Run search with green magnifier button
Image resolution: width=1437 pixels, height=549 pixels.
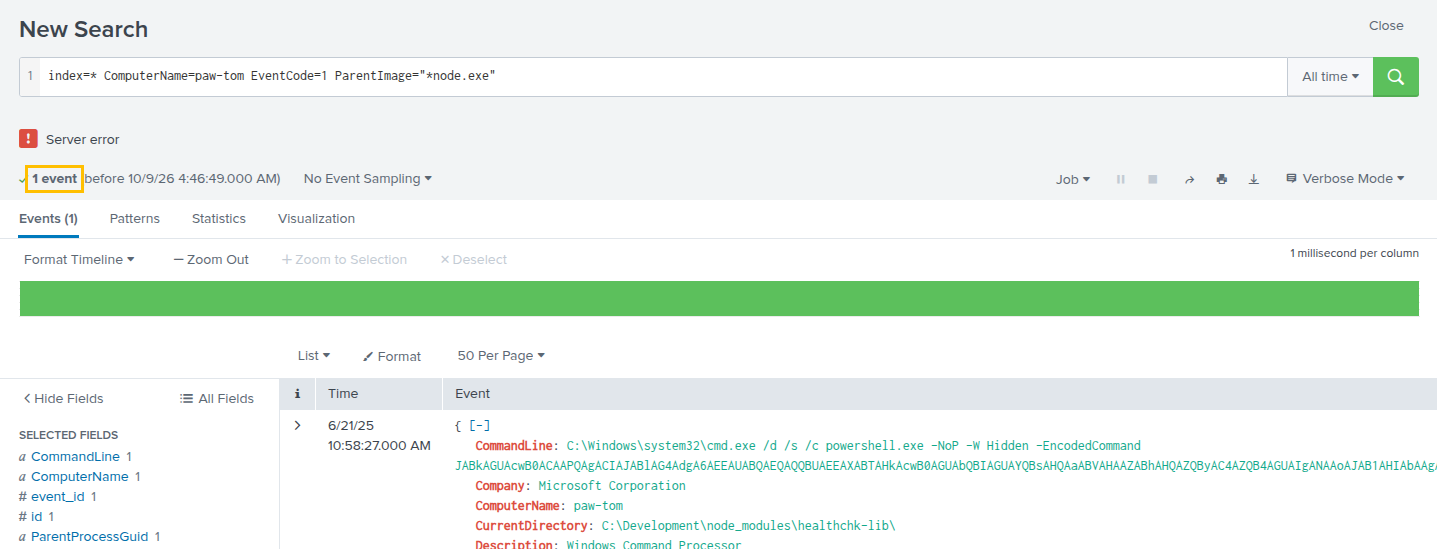coord(1396,77)
